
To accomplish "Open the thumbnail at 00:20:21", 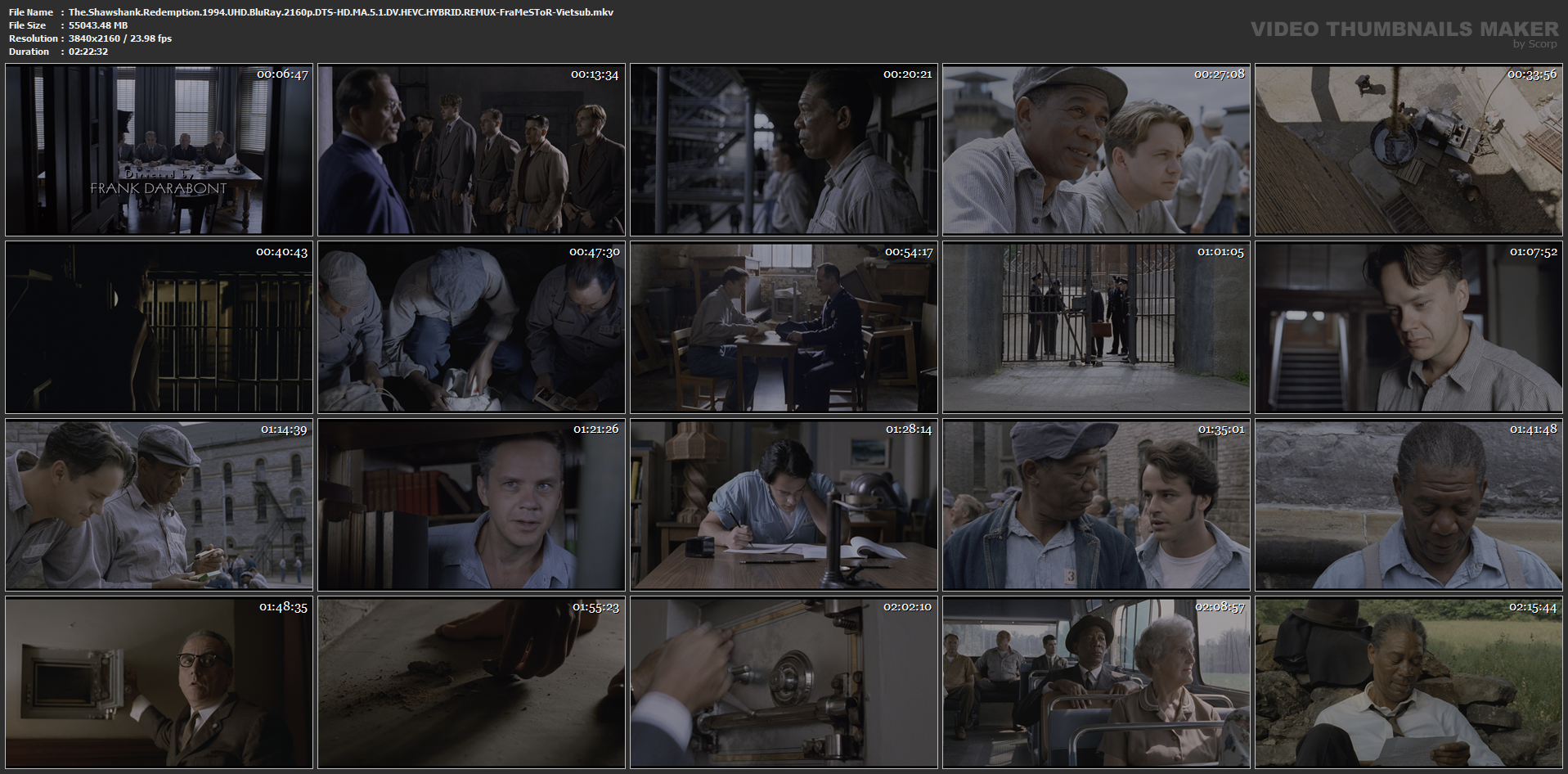I will click(784, 150).
